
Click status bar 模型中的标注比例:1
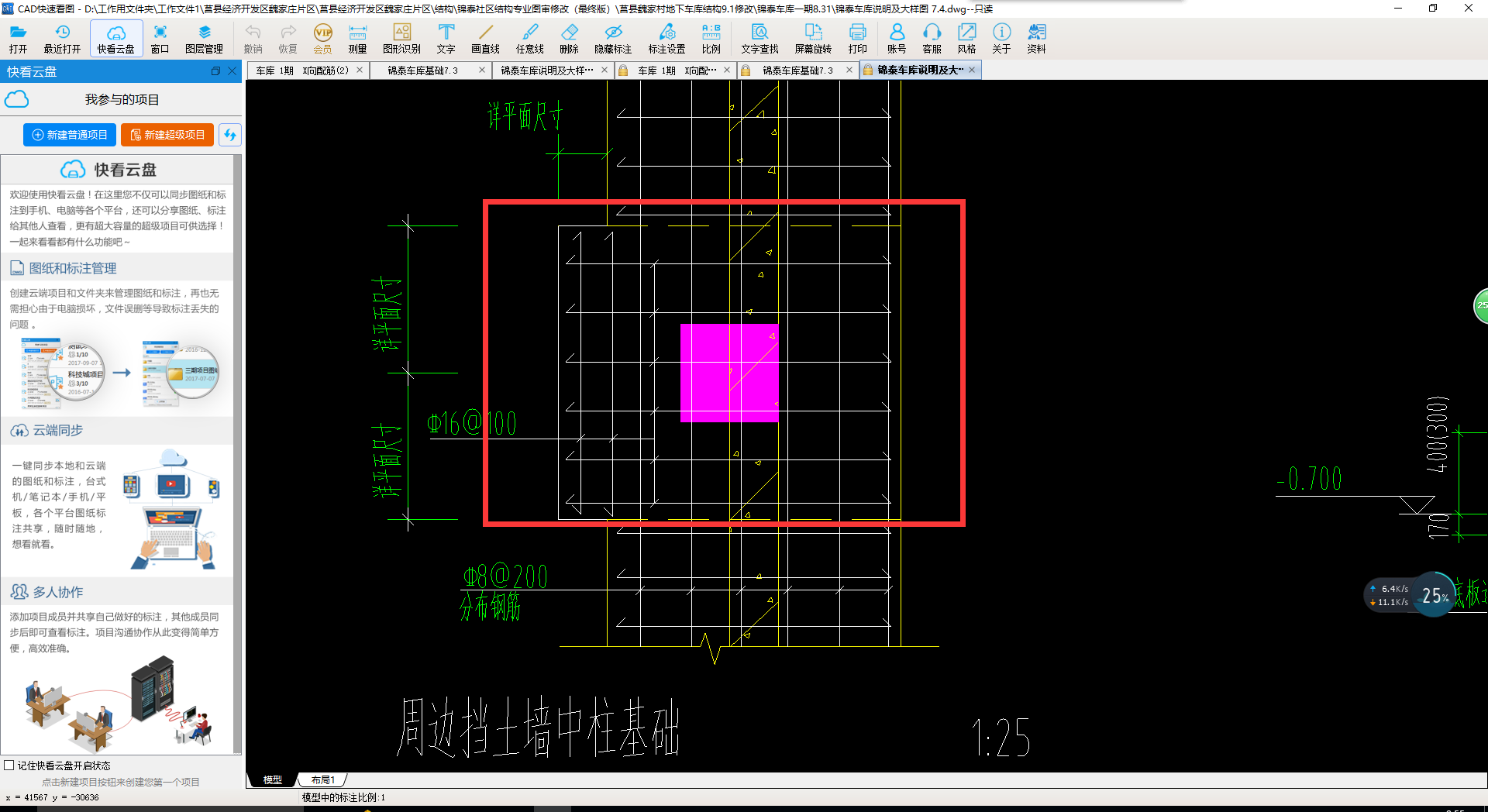tap(343, 797)
